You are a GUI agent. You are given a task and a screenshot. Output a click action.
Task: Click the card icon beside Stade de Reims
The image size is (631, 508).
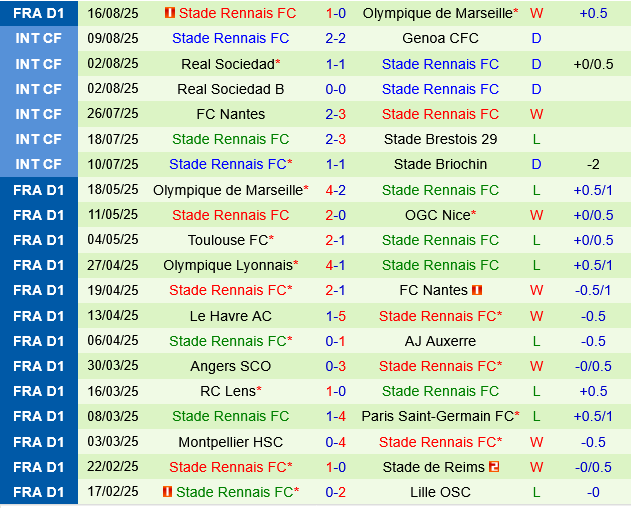494,467
